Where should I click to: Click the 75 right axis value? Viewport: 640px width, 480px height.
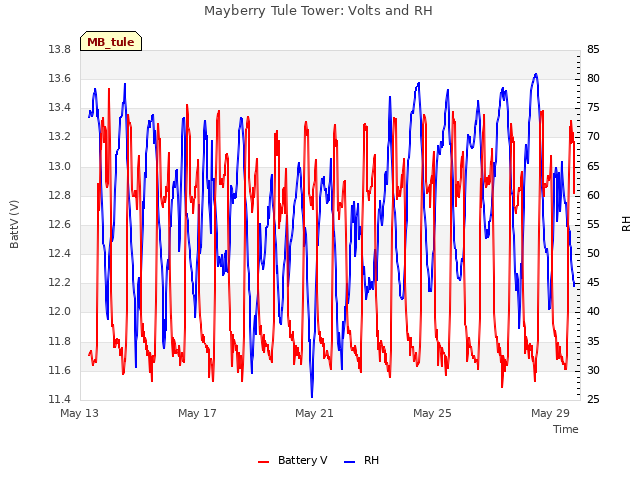tap(593, 108)
